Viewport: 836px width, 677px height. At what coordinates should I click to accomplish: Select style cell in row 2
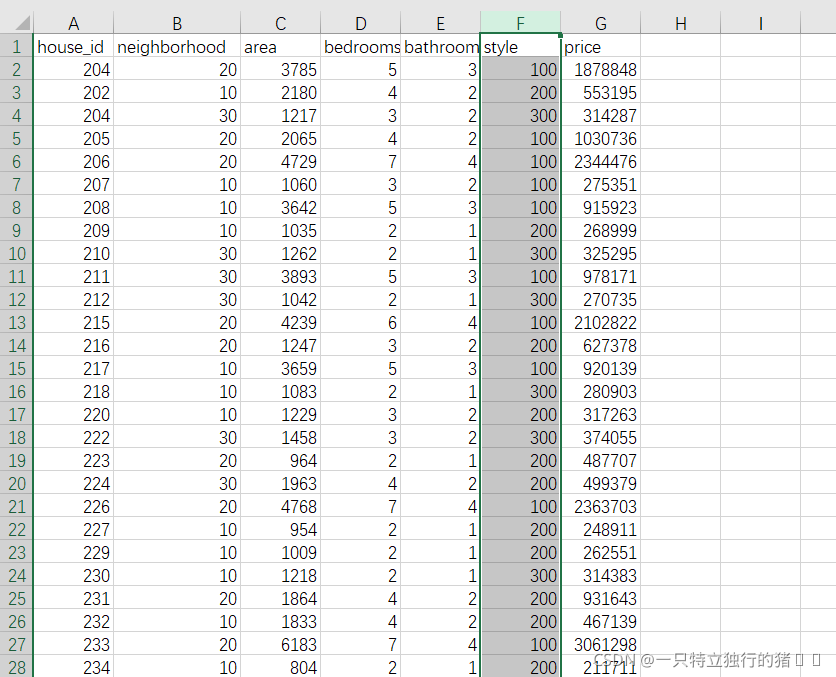tap(520, 69)
